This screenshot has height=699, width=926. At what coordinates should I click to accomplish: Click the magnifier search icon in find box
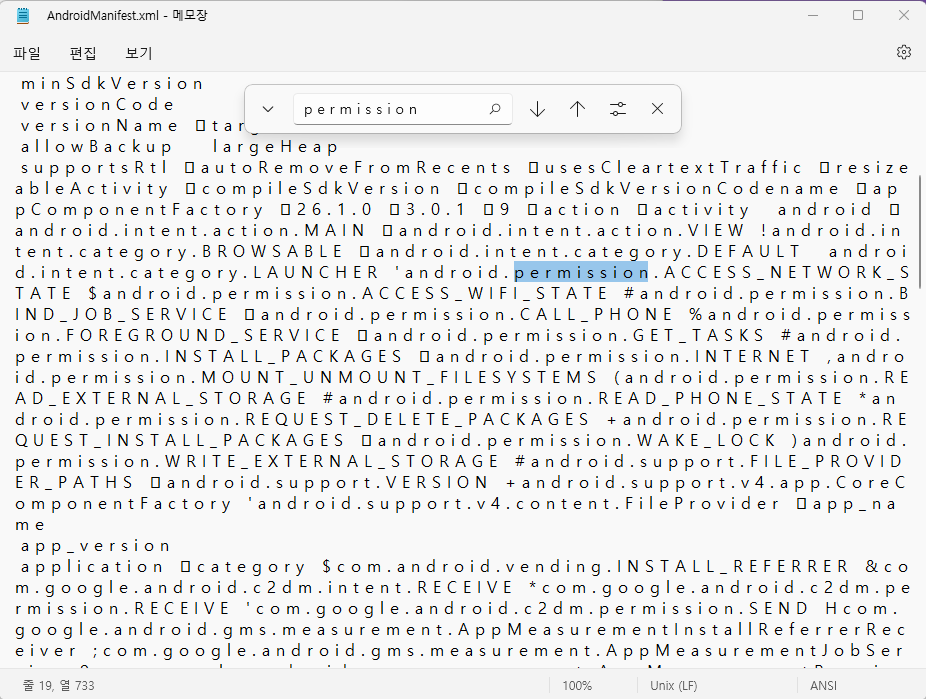tap(495, 109)
